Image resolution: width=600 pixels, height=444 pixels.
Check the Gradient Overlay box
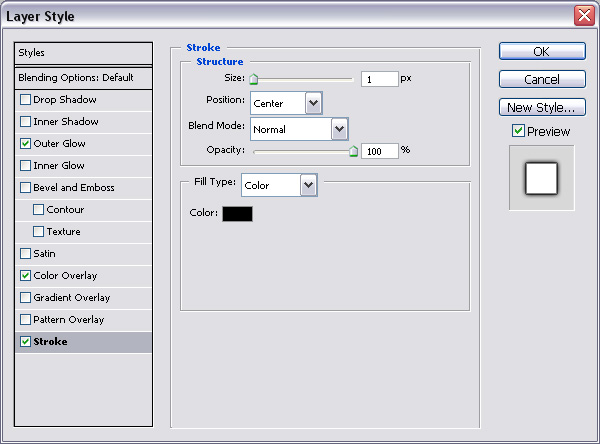pyautogui.click(x=25, y=297)
